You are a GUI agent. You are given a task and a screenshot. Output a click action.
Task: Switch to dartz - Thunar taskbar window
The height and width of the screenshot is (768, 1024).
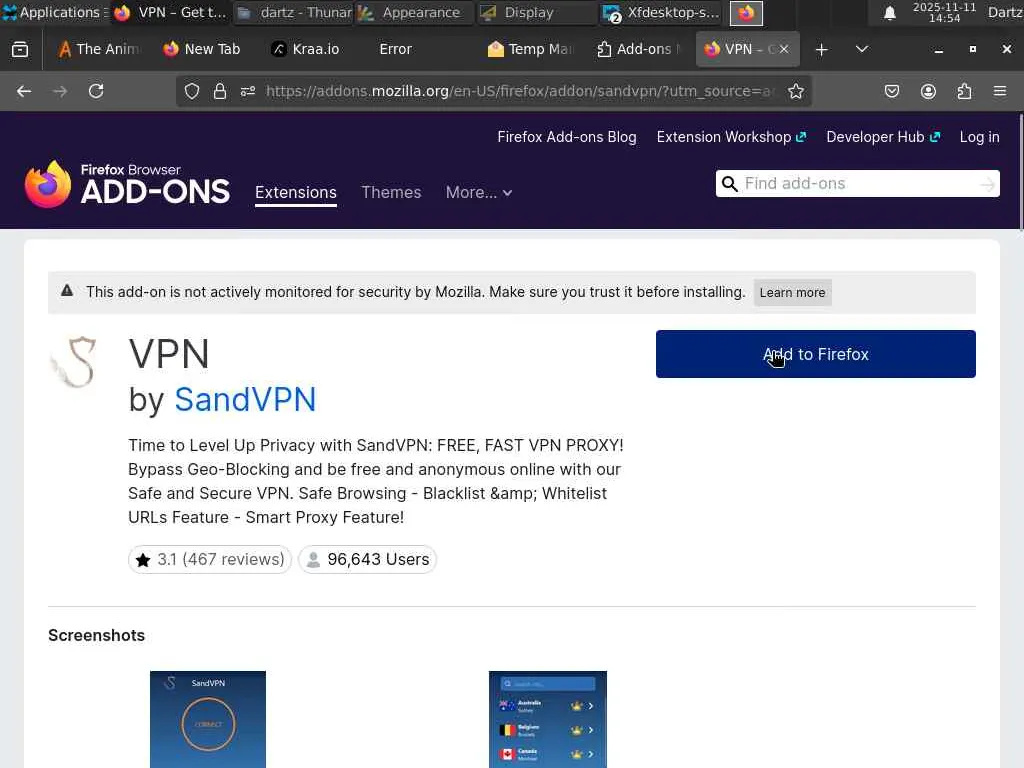(x=294, y=12)
